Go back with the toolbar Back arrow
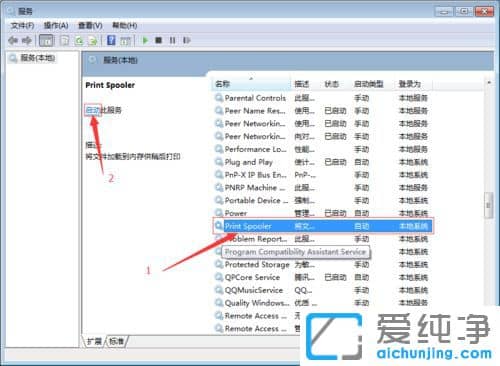 (13, 41)
